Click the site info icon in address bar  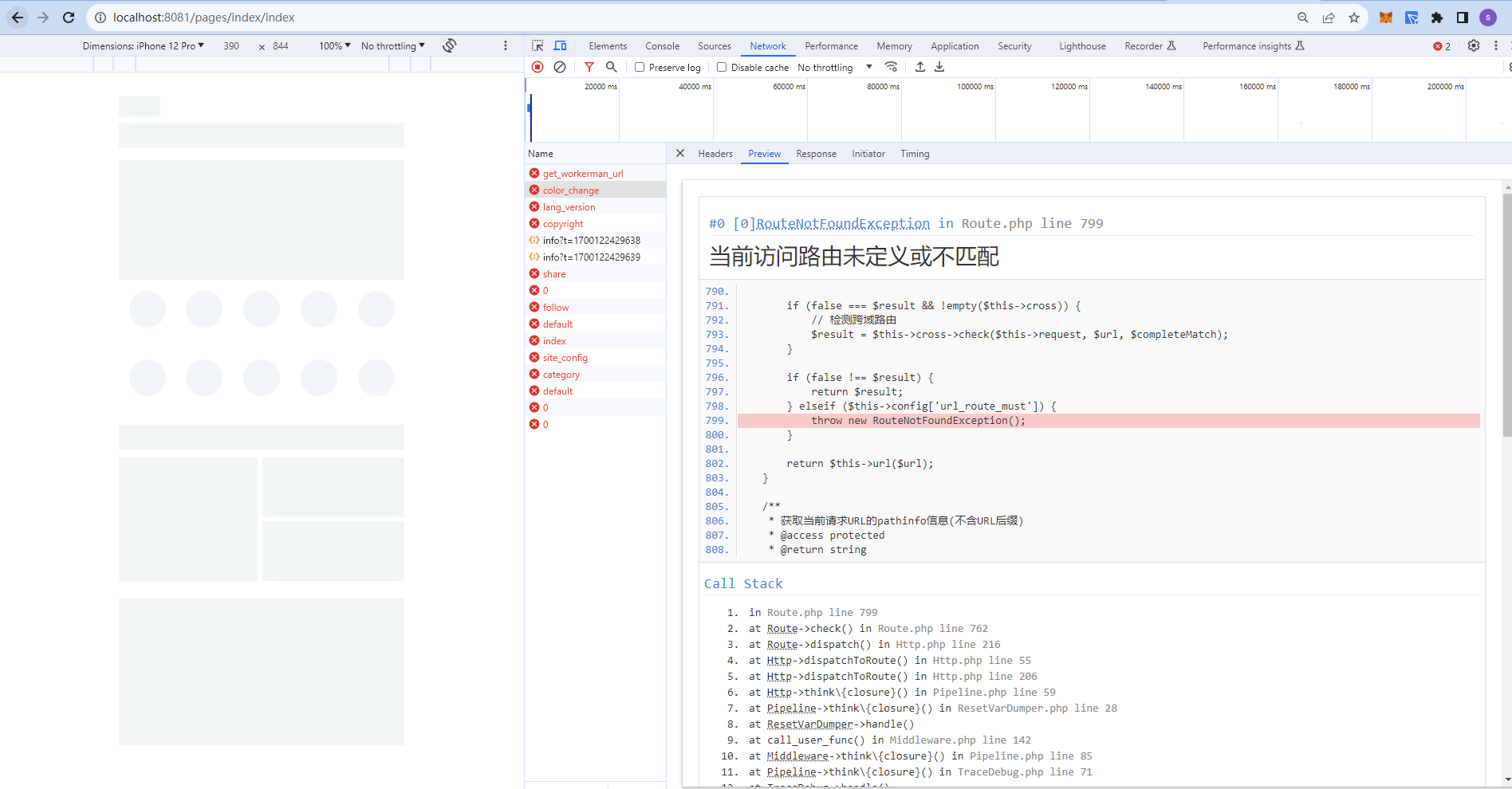100,18
